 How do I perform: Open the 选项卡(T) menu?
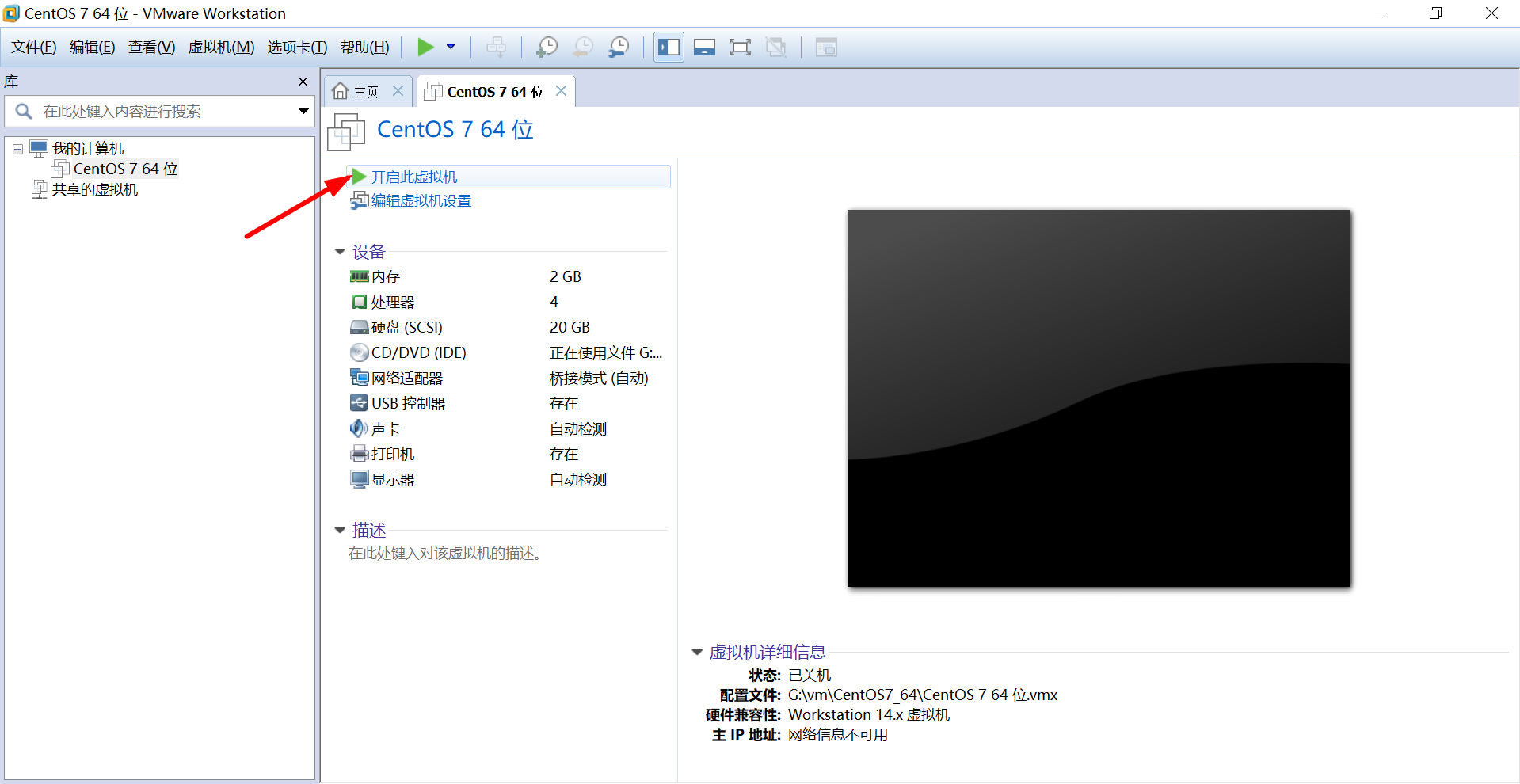click(x=297, y=48)
